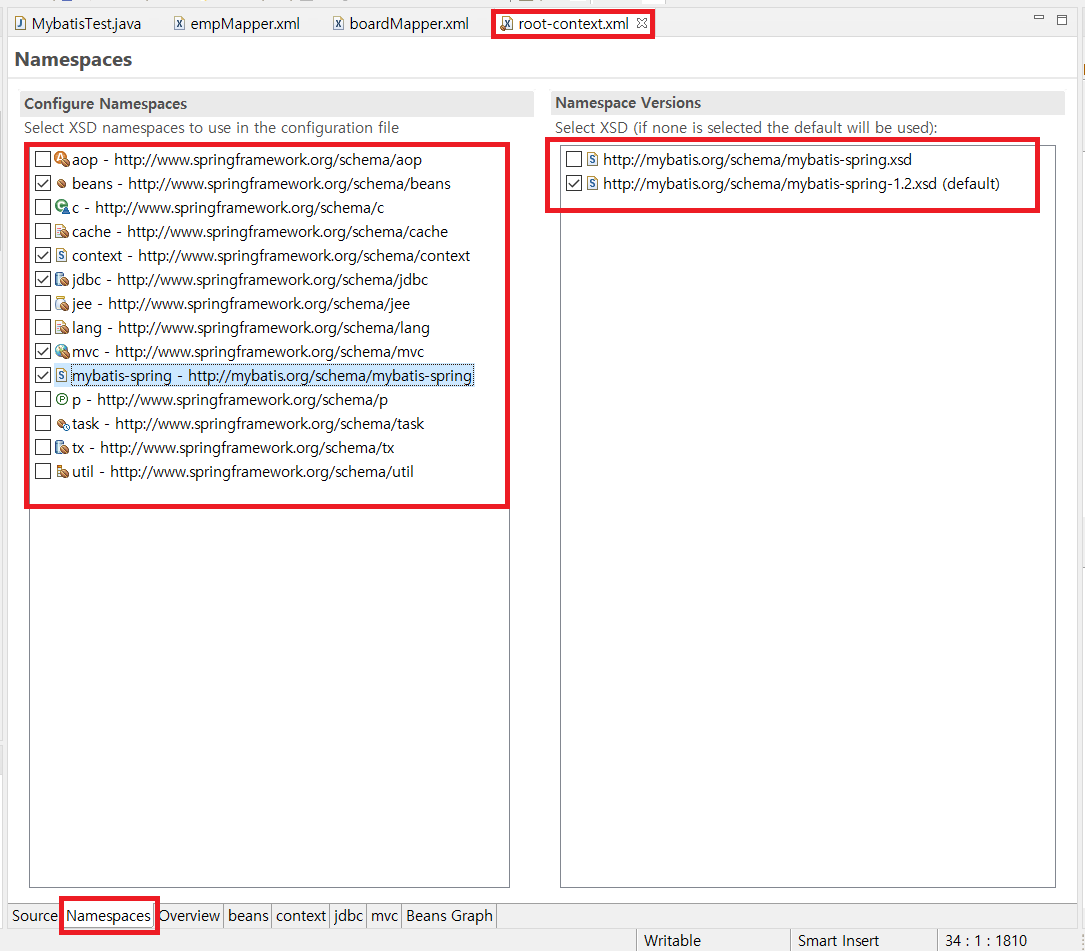
Task: Click the context namespace icon
Action: coord(62,255)
